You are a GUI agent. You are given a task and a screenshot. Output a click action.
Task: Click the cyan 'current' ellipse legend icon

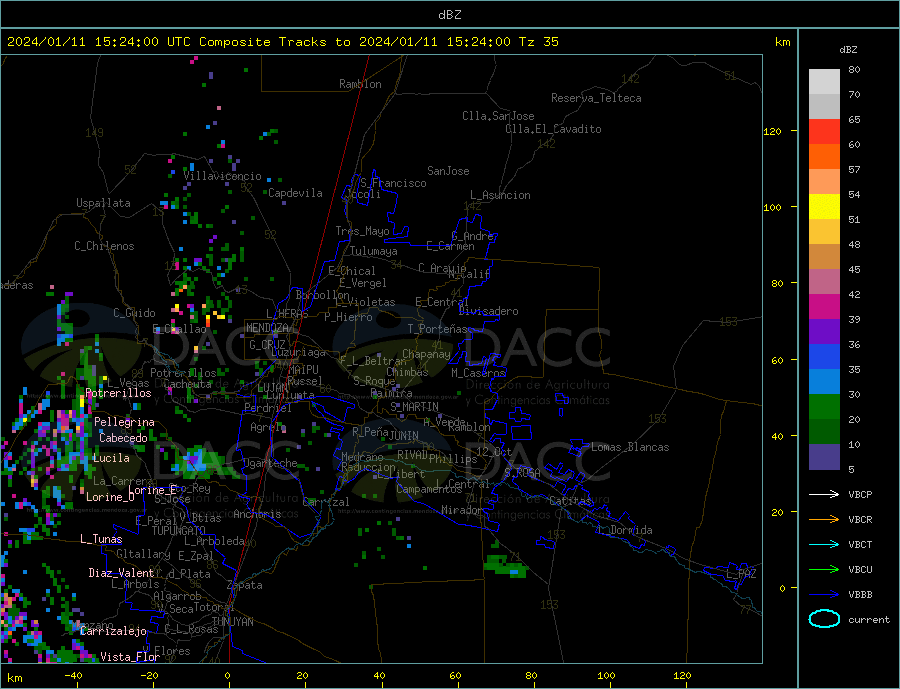click(824, 619)
